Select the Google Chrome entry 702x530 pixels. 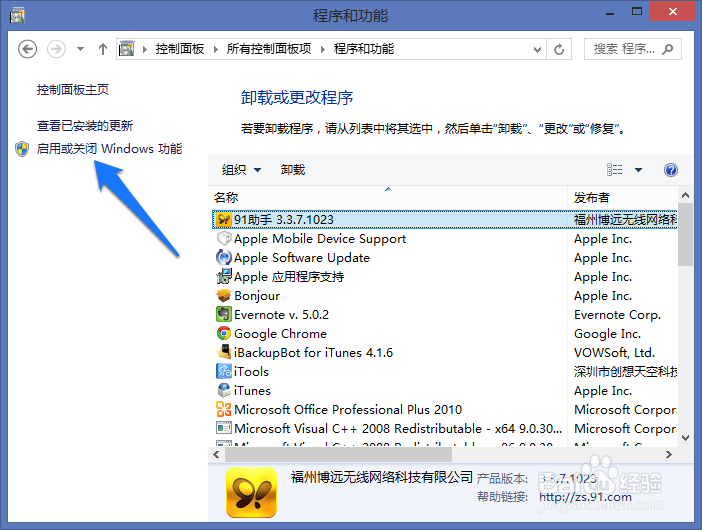tap(280, 334)
